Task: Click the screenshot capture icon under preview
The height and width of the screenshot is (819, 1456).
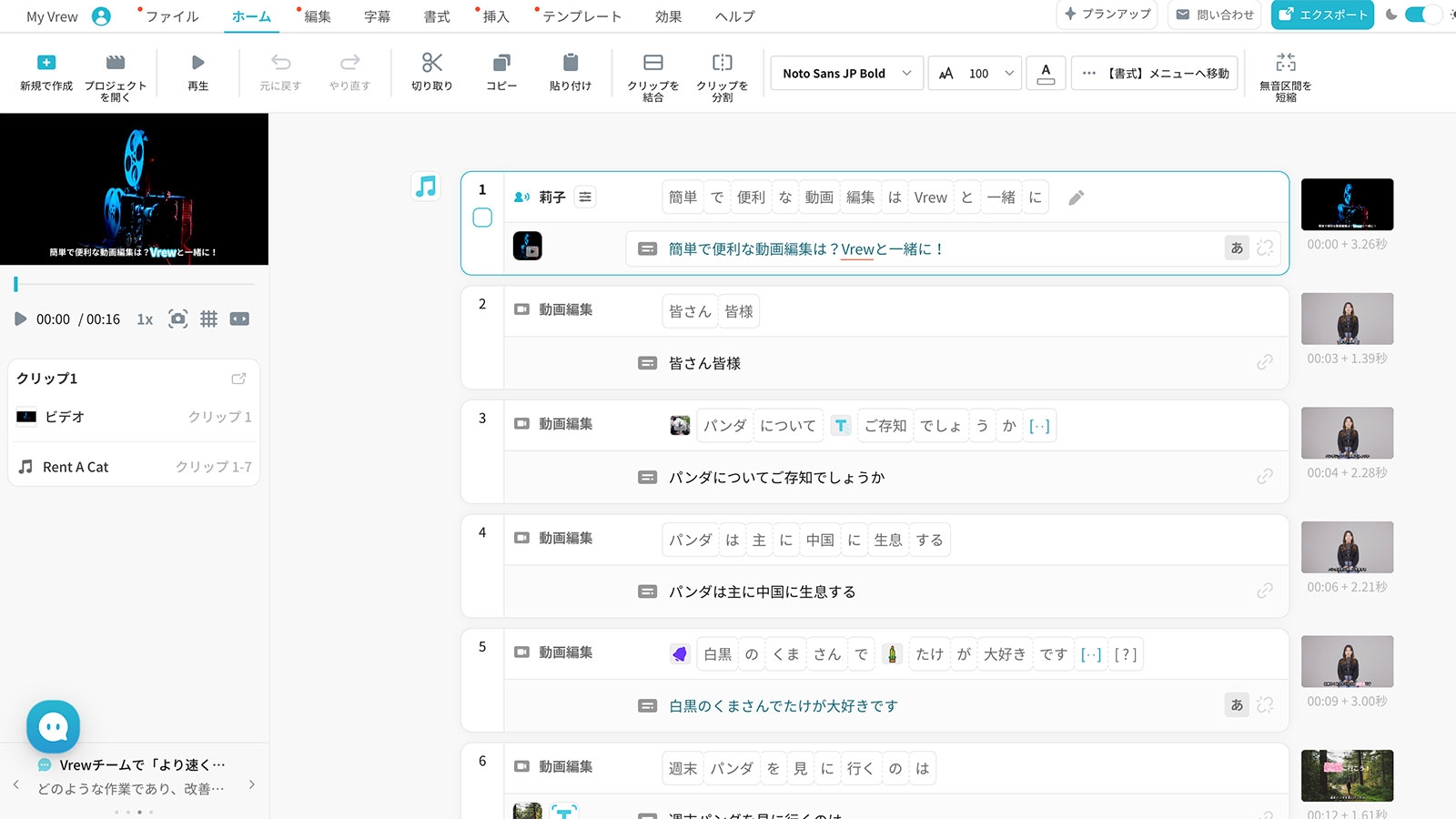Action: click(x=178, y=318)
